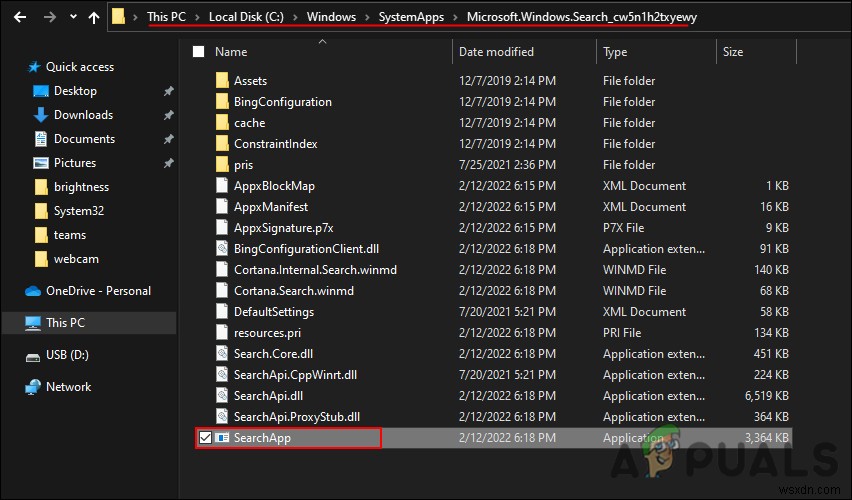The width and height of the screenshot is (852, 500).
Task: Click the 6,519 KB size cell
Action: [766, 396]
